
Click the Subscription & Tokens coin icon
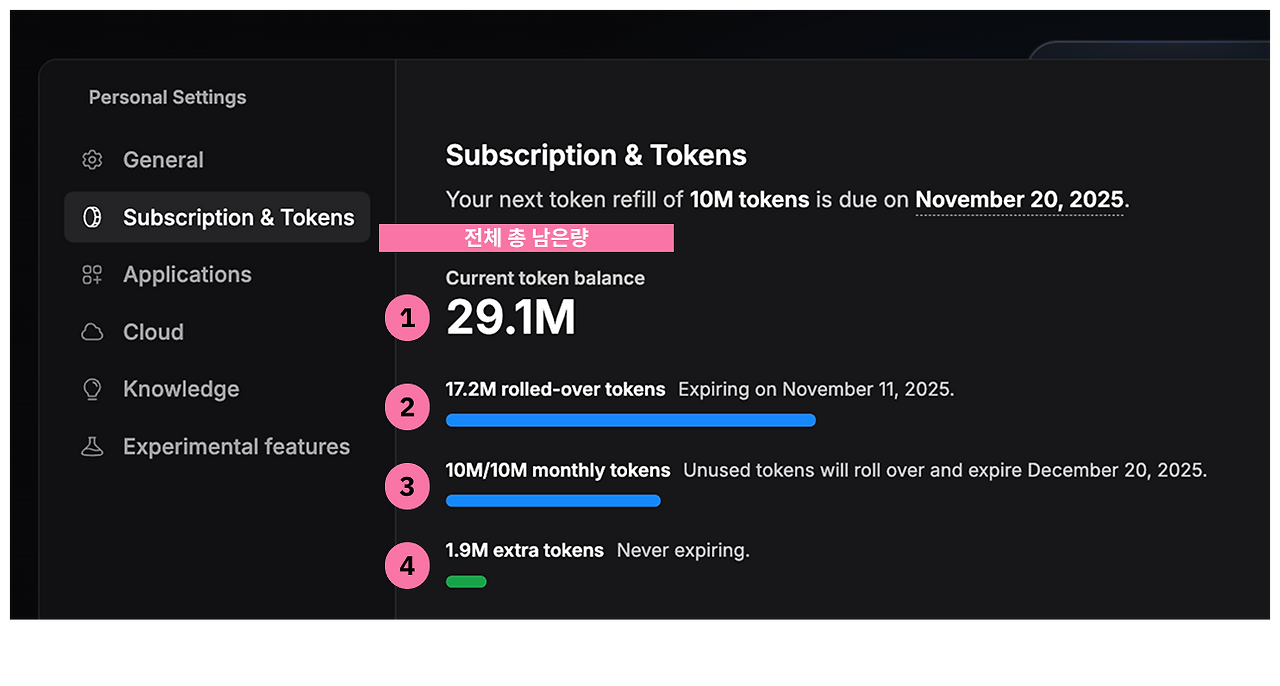coord(92,218)
